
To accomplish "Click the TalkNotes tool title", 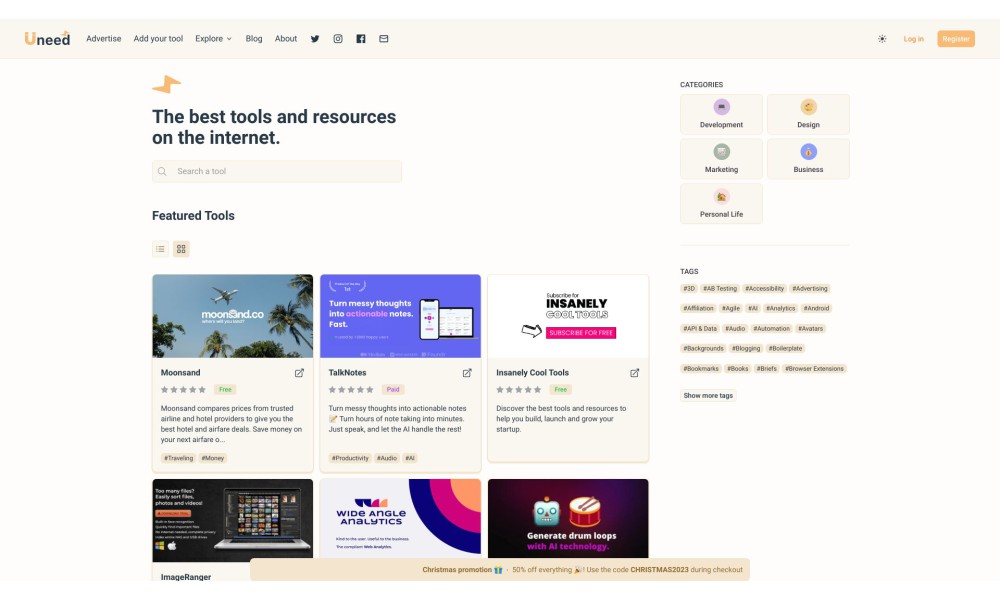I will click(348, 373).
